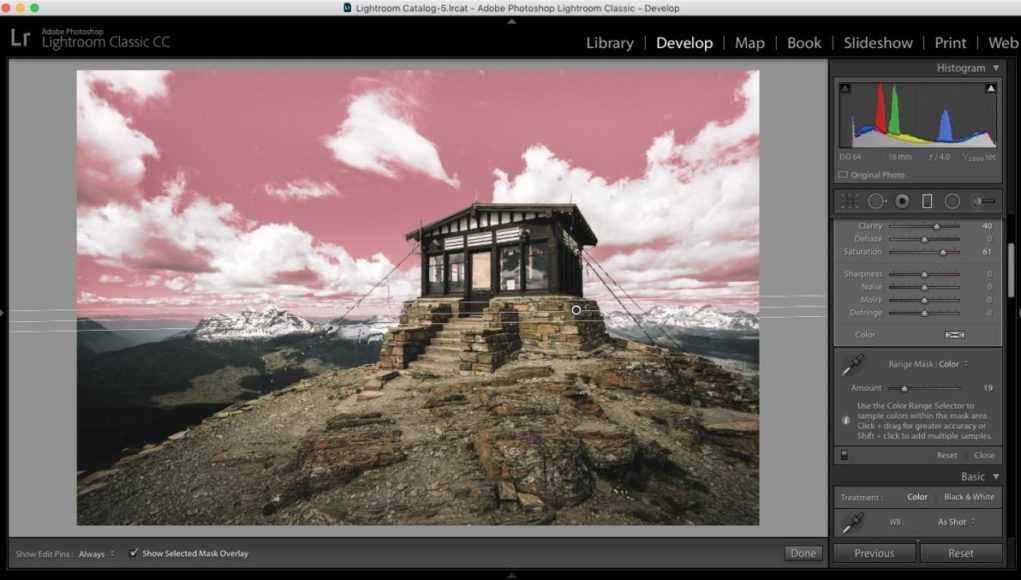Click the info icon beside mask instructions

846,421
